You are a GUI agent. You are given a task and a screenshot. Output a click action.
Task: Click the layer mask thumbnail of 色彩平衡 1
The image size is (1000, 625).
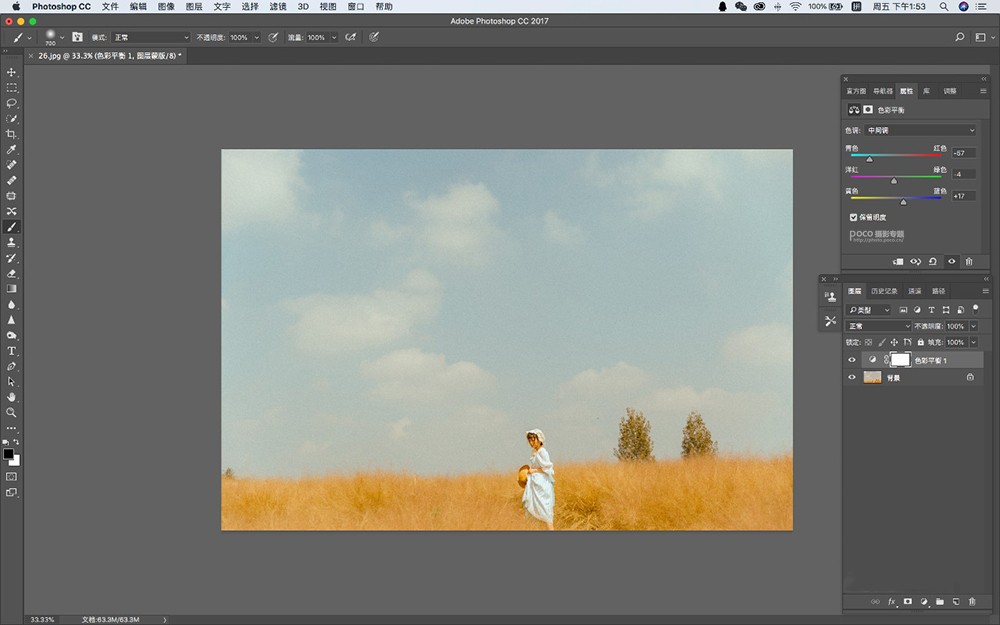click(900, 359)
